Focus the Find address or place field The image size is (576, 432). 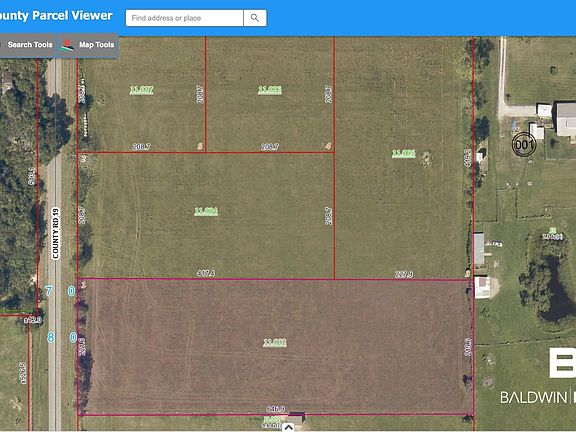click(x=184, y=18)
